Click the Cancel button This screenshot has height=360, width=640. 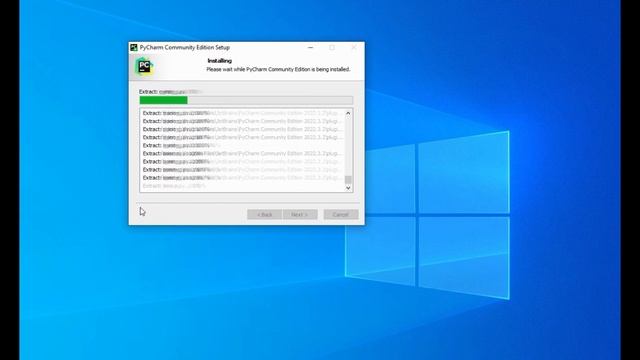pyautogui.click(x=341, y=214)
